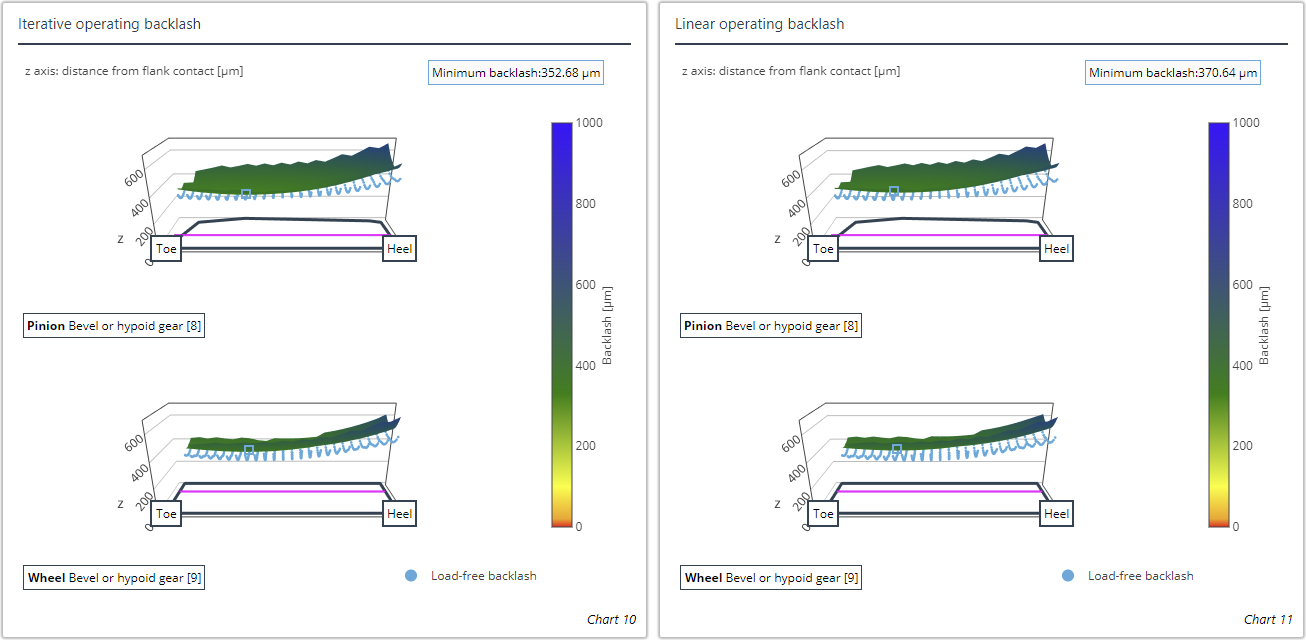Click the Minimum backlash 370.64 µm box
This screenshot has width=1306, height=640.
click(x=1172, y=71)
